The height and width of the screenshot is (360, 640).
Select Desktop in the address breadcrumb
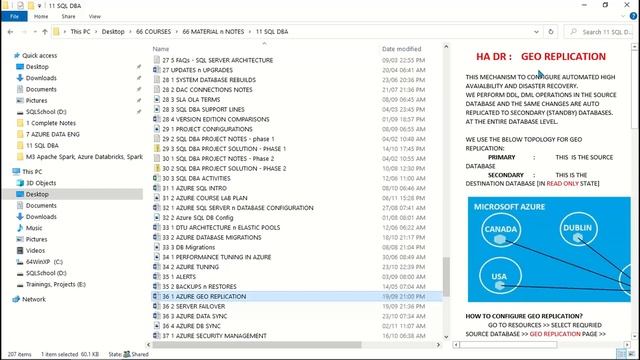coord(113,31)
